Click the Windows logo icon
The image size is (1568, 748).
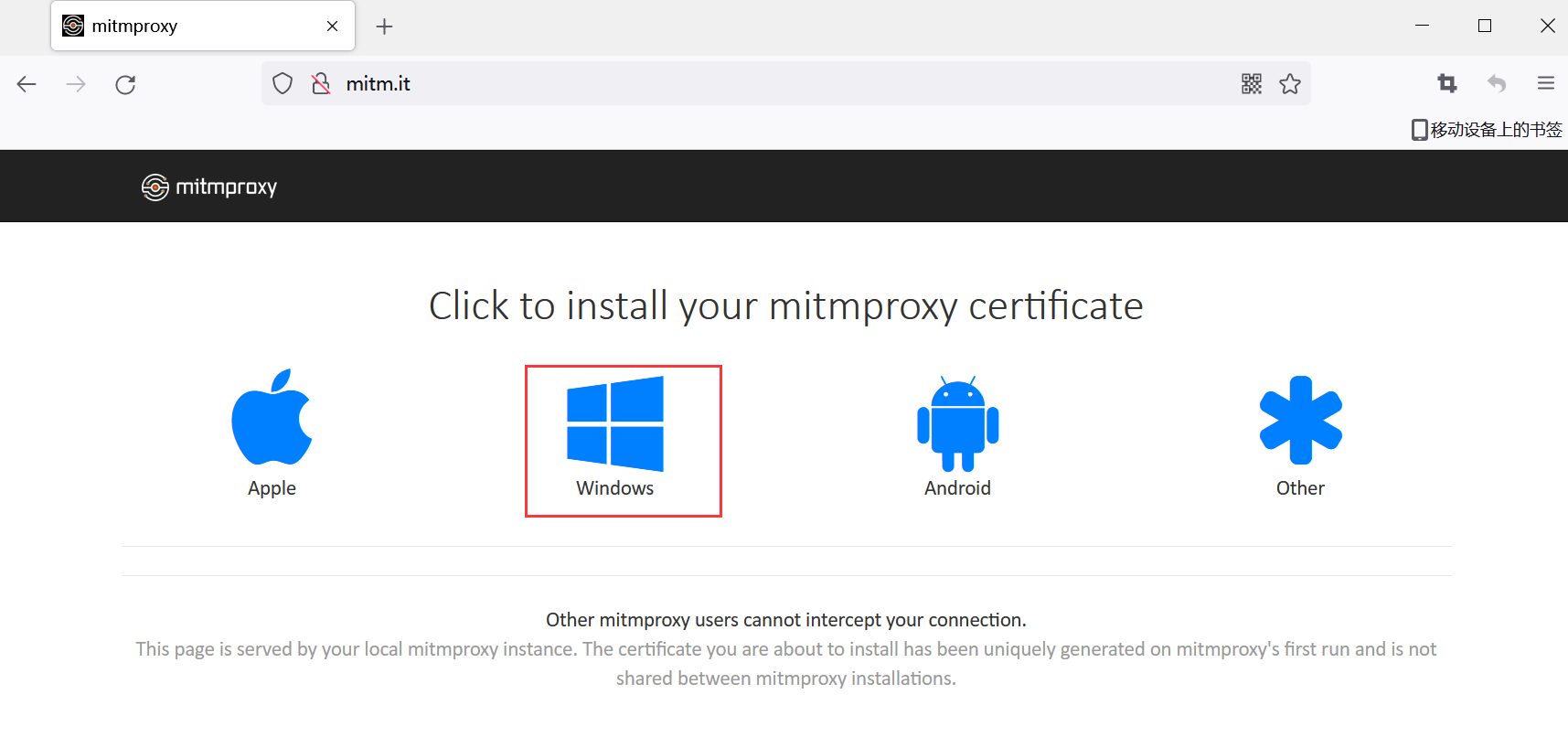coord(615,423)
